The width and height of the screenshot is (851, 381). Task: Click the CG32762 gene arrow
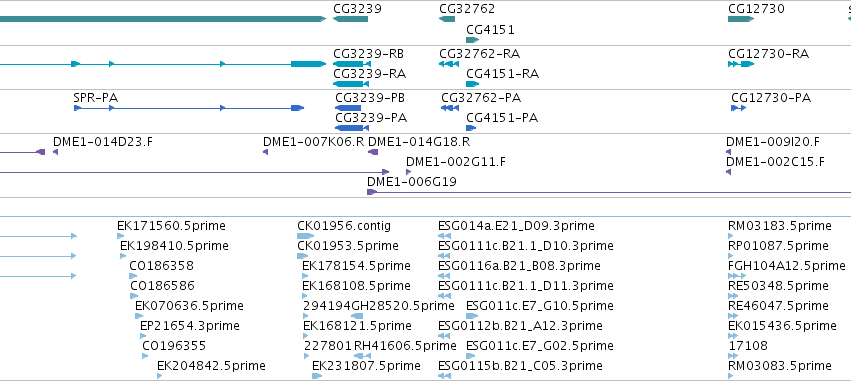coord(447,19)
